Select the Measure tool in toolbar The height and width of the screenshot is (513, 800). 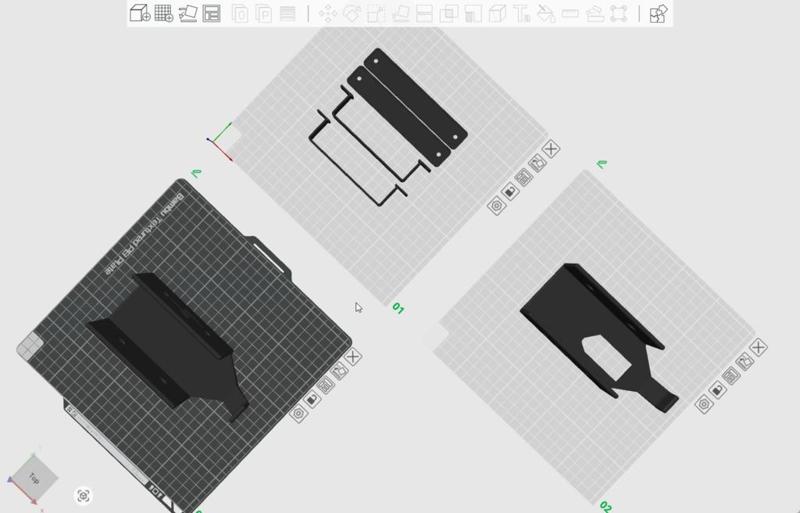[570, 13]
